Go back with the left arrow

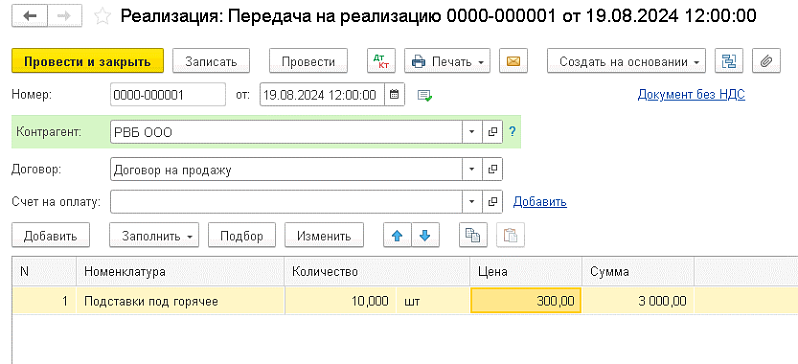coord(30,16)
